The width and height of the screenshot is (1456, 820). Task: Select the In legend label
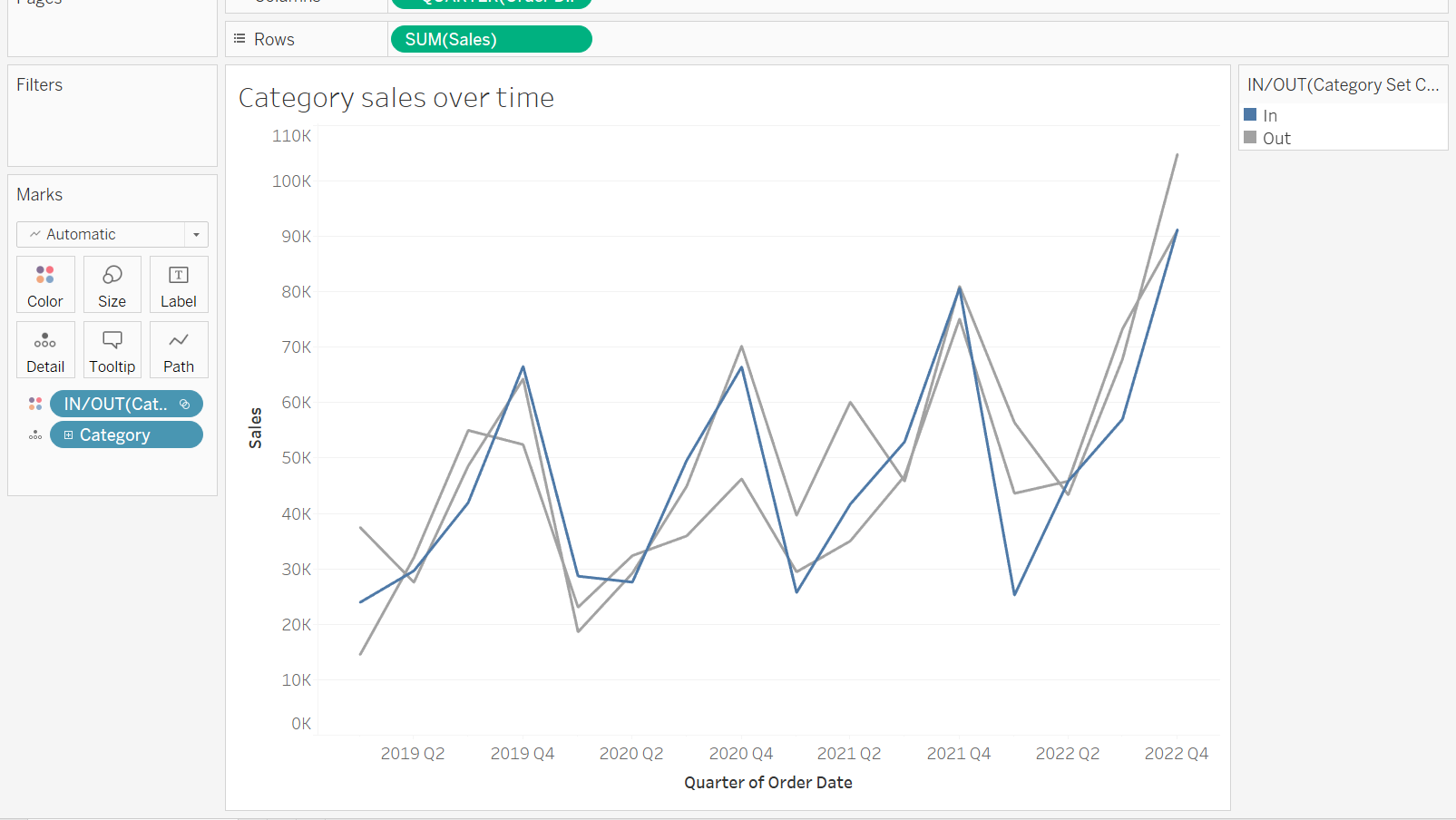1270,115
